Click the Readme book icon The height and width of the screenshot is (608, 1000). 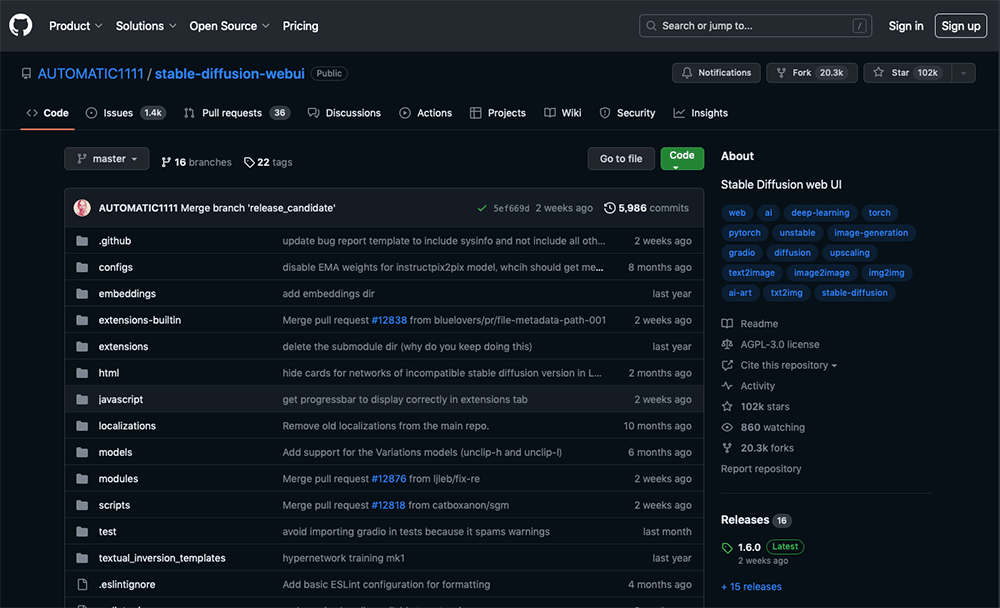coord(727,323)
